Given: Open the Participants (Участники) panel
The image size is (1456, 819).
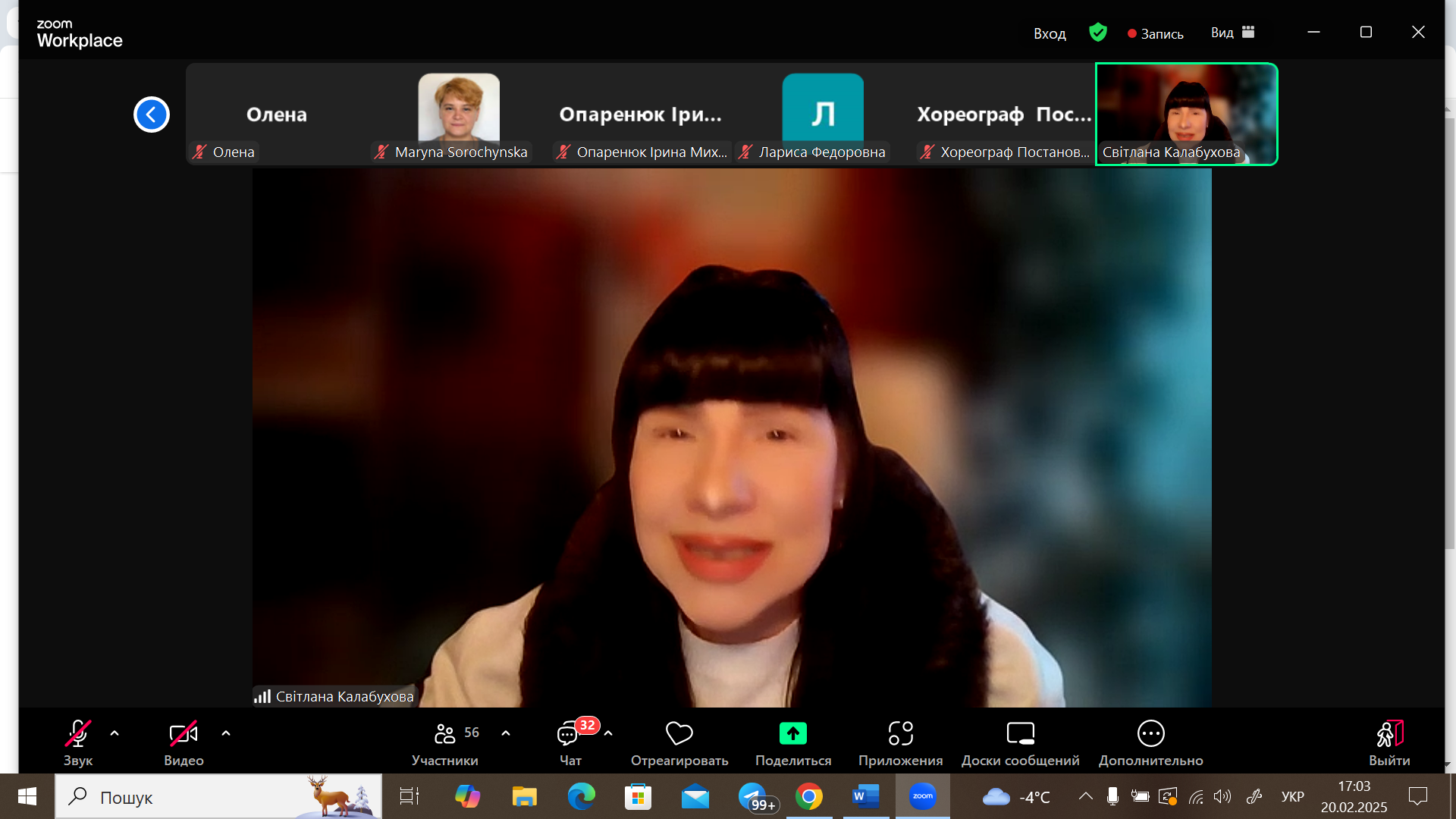Looking at the screenshot, I should 445,733.
